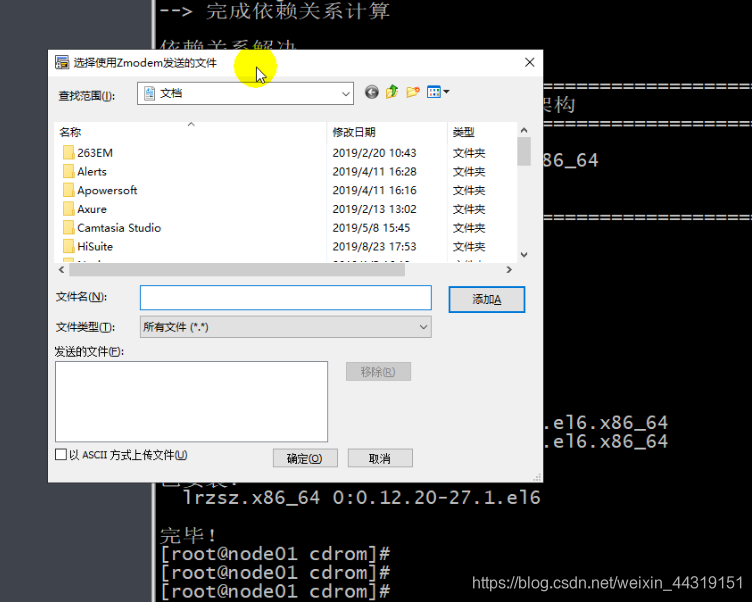Click the vertical scrollbar down arrow
752x602 pixels.
524,255
